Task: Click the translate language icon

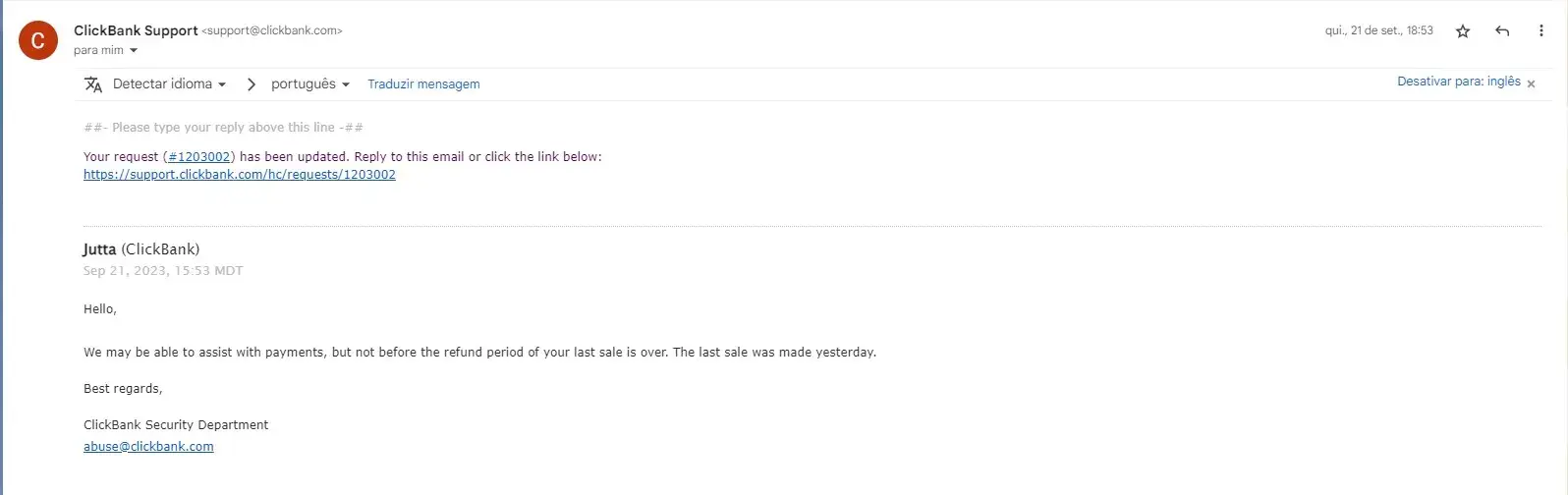Action: 93,84
